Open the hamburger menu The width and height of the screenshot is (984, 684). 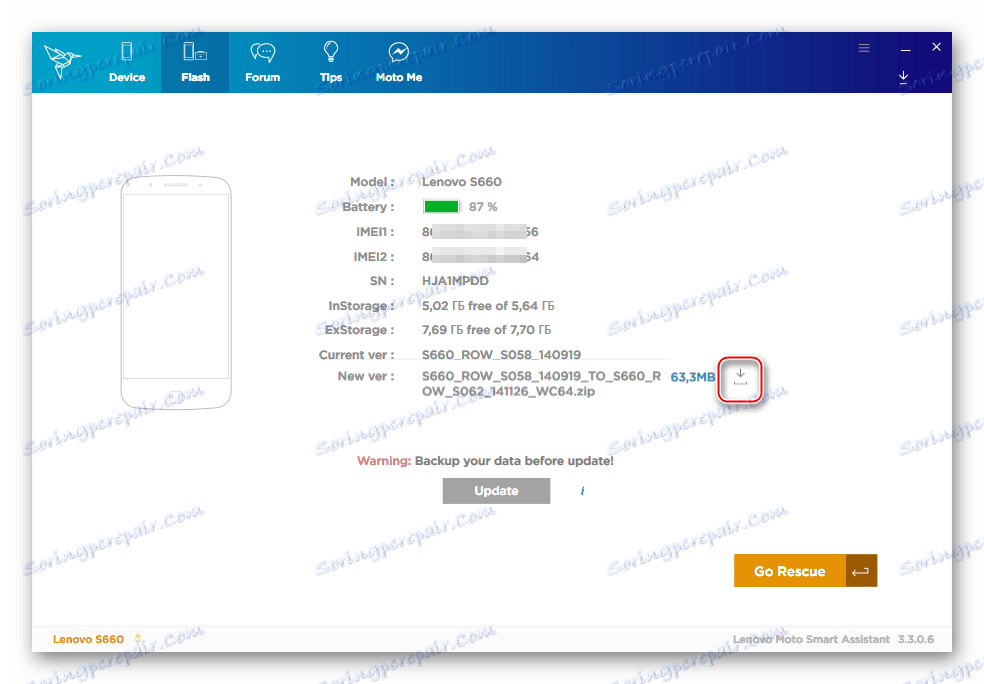(x=863, y=47)
